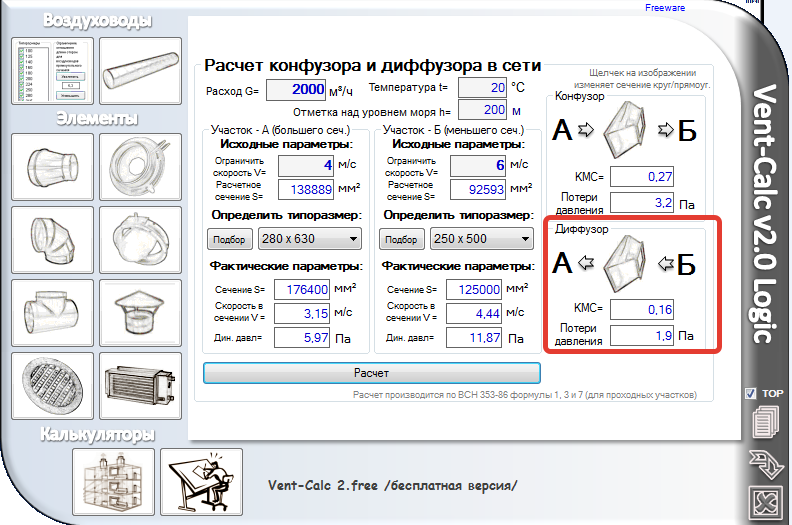Click the Калькуляторы section heading
792x525 pixels.
(97, 434)
